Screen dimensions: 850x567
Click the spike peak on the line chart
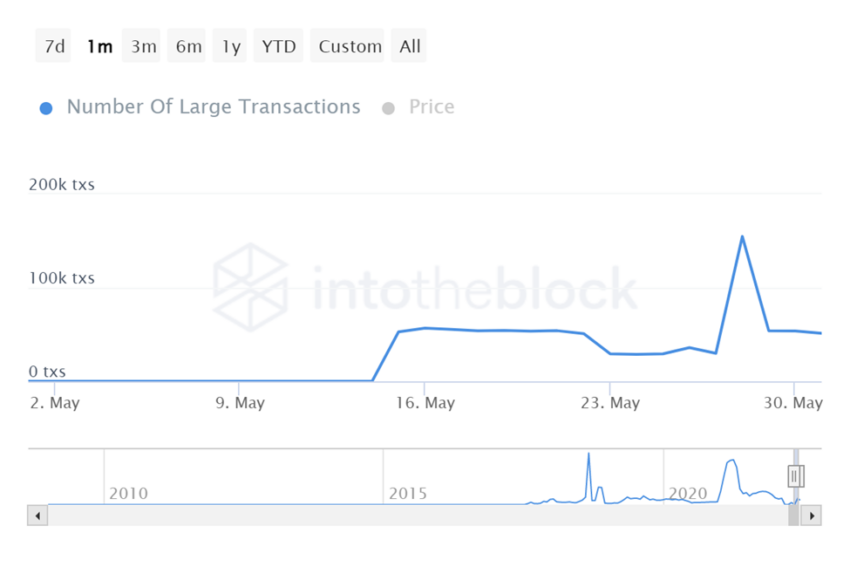click(742, 237)
